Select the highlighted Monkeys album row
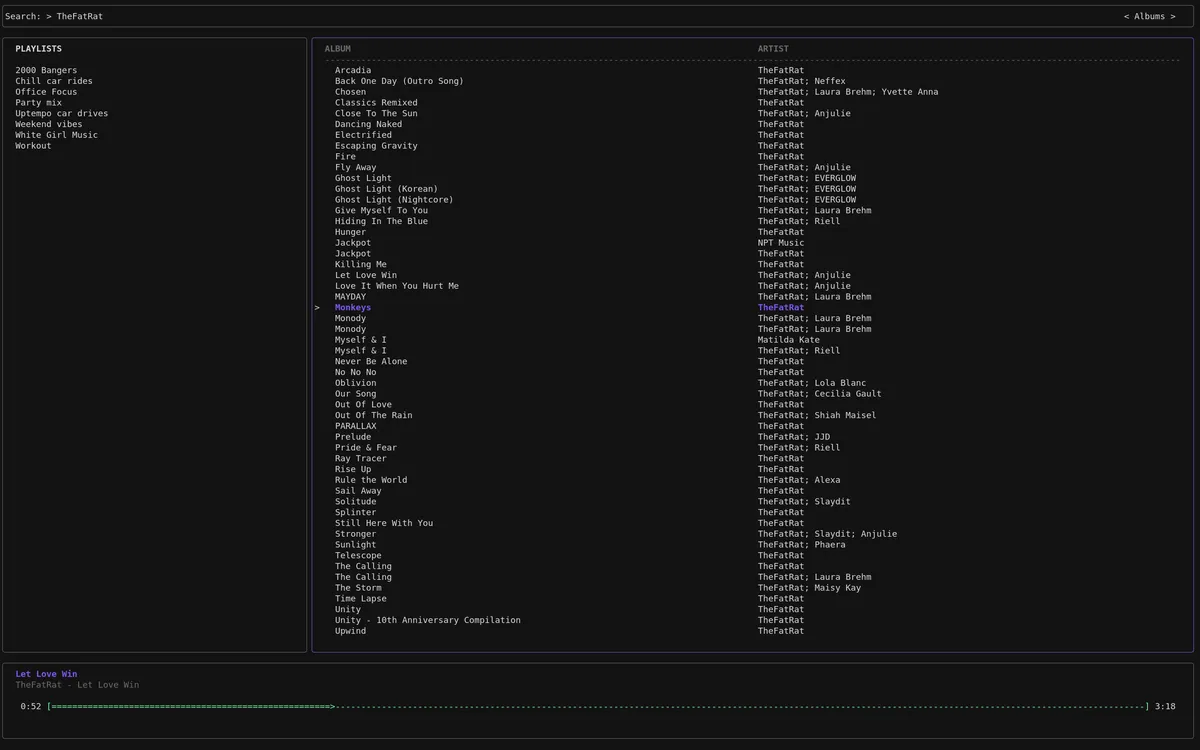The width and height of the screenshot is (1200, 750). tap(353, 308)
